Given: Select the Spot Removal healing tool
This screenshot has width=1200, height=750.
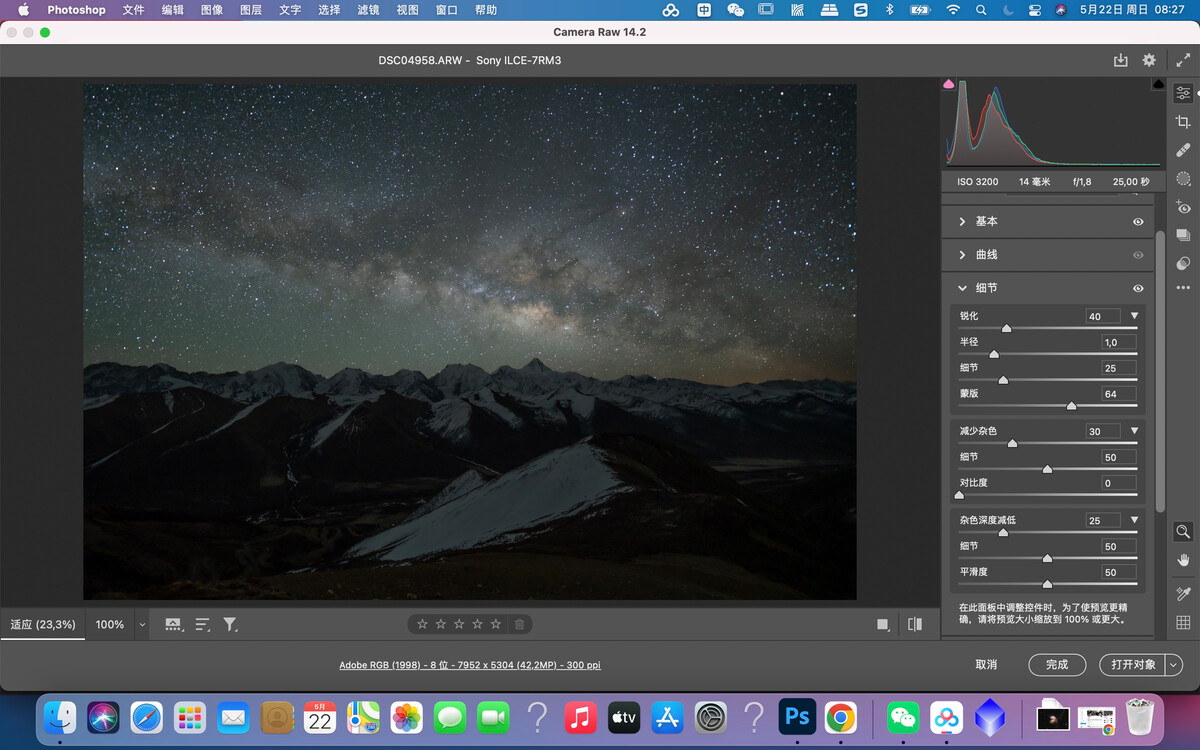Looking at the screenshot, I should point(1183,150).
